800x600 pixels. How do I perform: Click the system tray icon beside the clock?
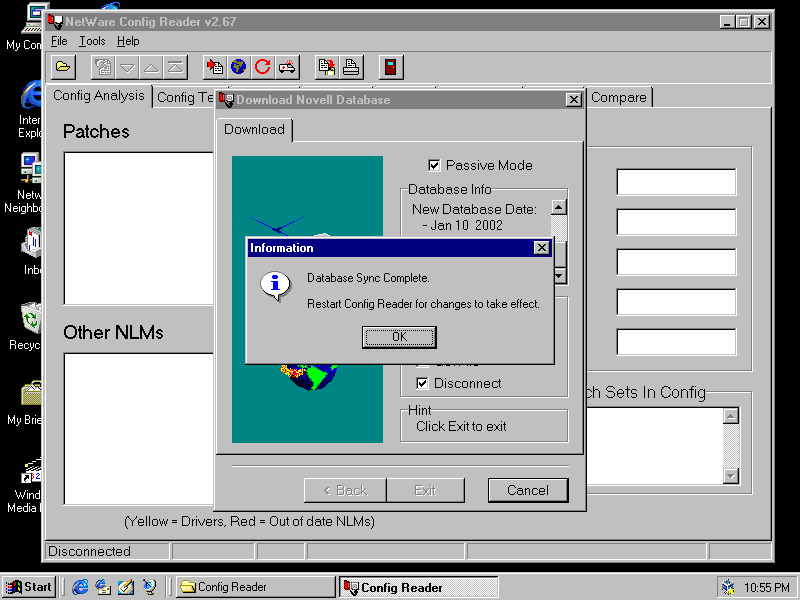click(729, 587)
